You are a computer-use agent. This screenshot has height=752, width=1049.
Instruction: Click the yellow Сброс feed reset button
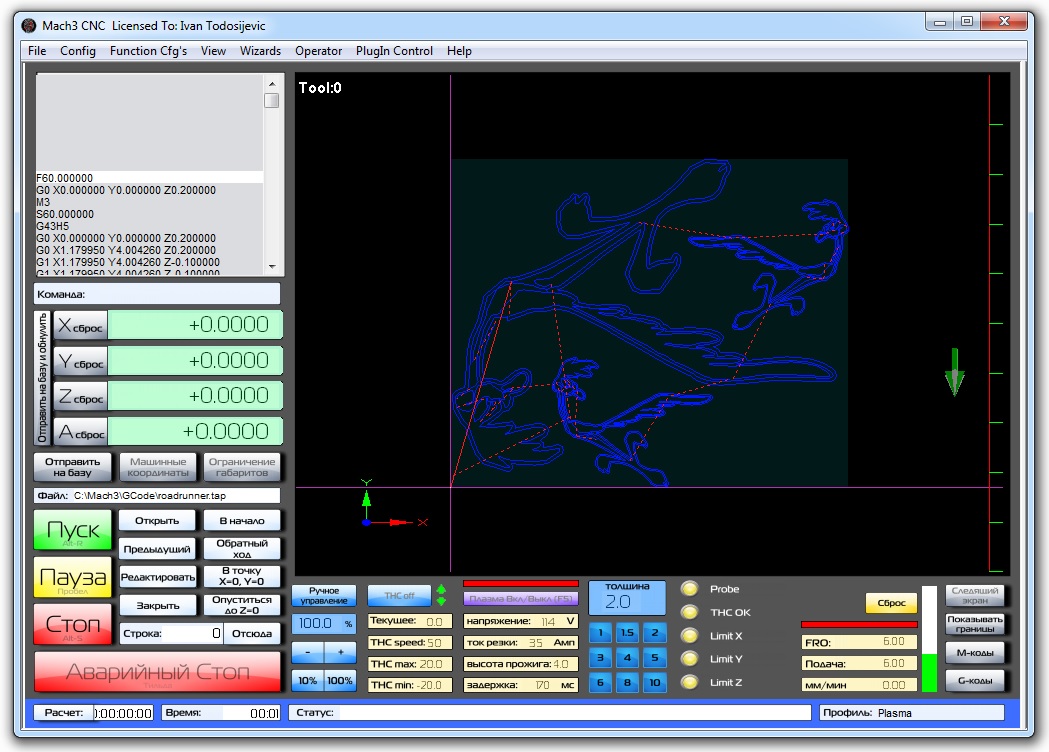coord(891,603)
